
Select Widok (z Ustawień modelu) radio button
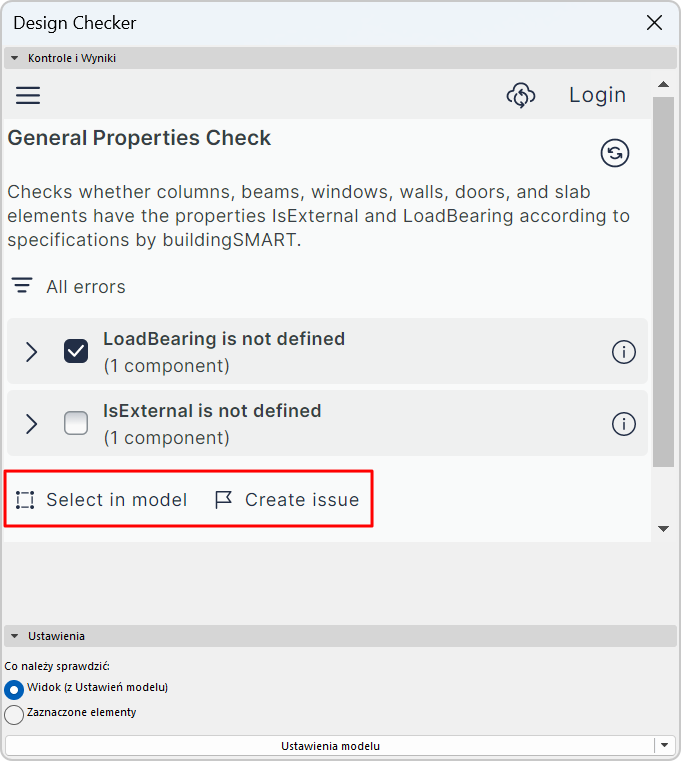click(14, 689)
